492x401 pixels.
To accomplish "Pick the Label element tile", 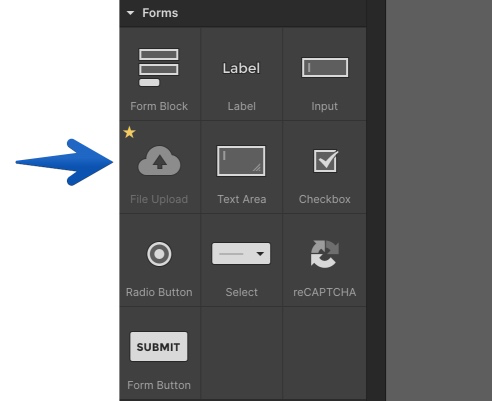I will coord(242,74).
